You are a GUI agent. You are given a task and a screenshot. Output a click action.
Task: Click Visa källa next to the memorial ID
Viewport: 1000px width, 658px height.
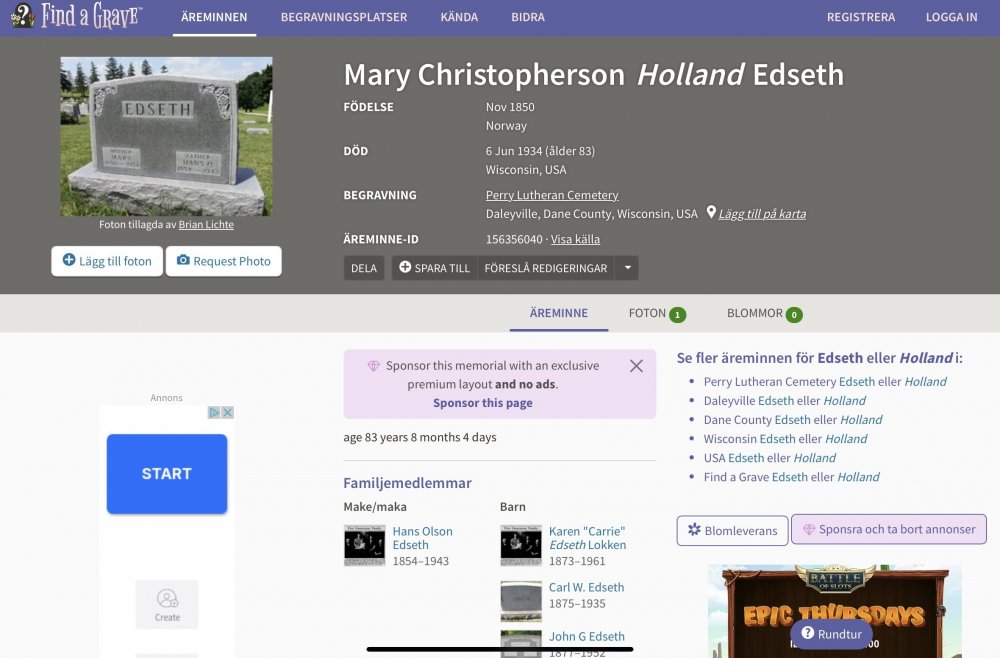pos(575,239)
